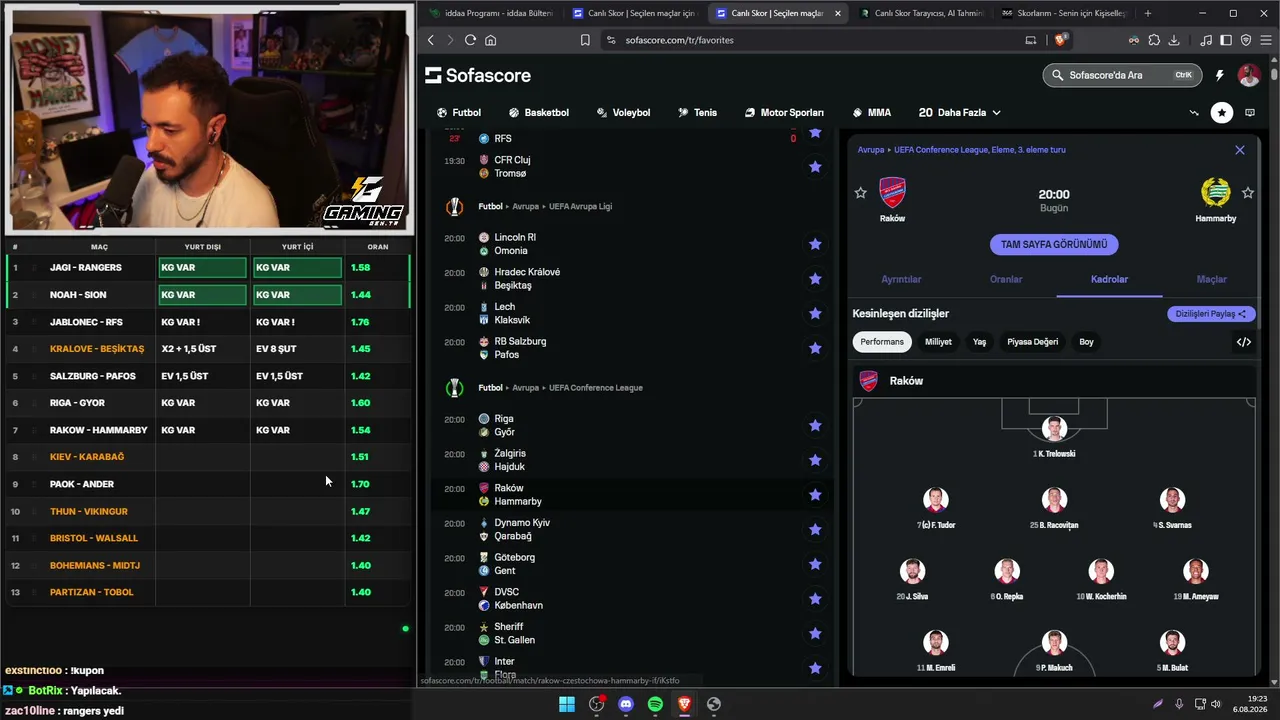Go to the browser home page
Image resolution: width=1280 pixels, height=720 pixels.
(x=490, y=40)
